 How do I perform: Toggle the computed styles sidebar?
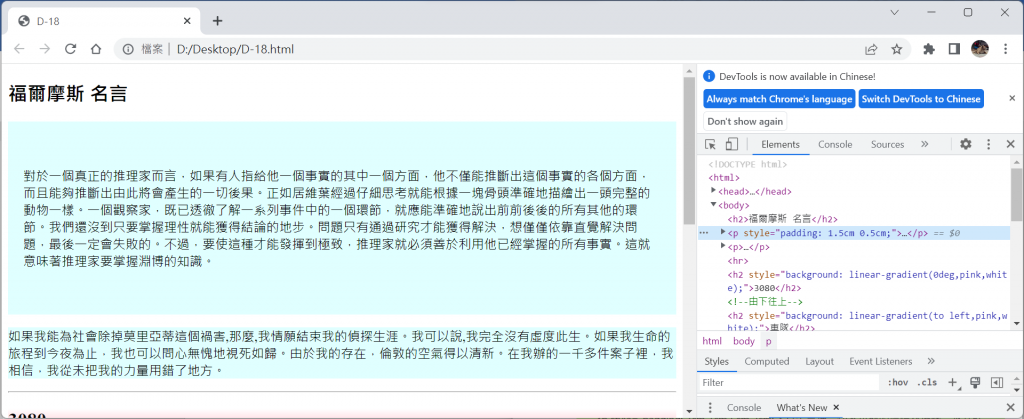[x=997, y=383]
